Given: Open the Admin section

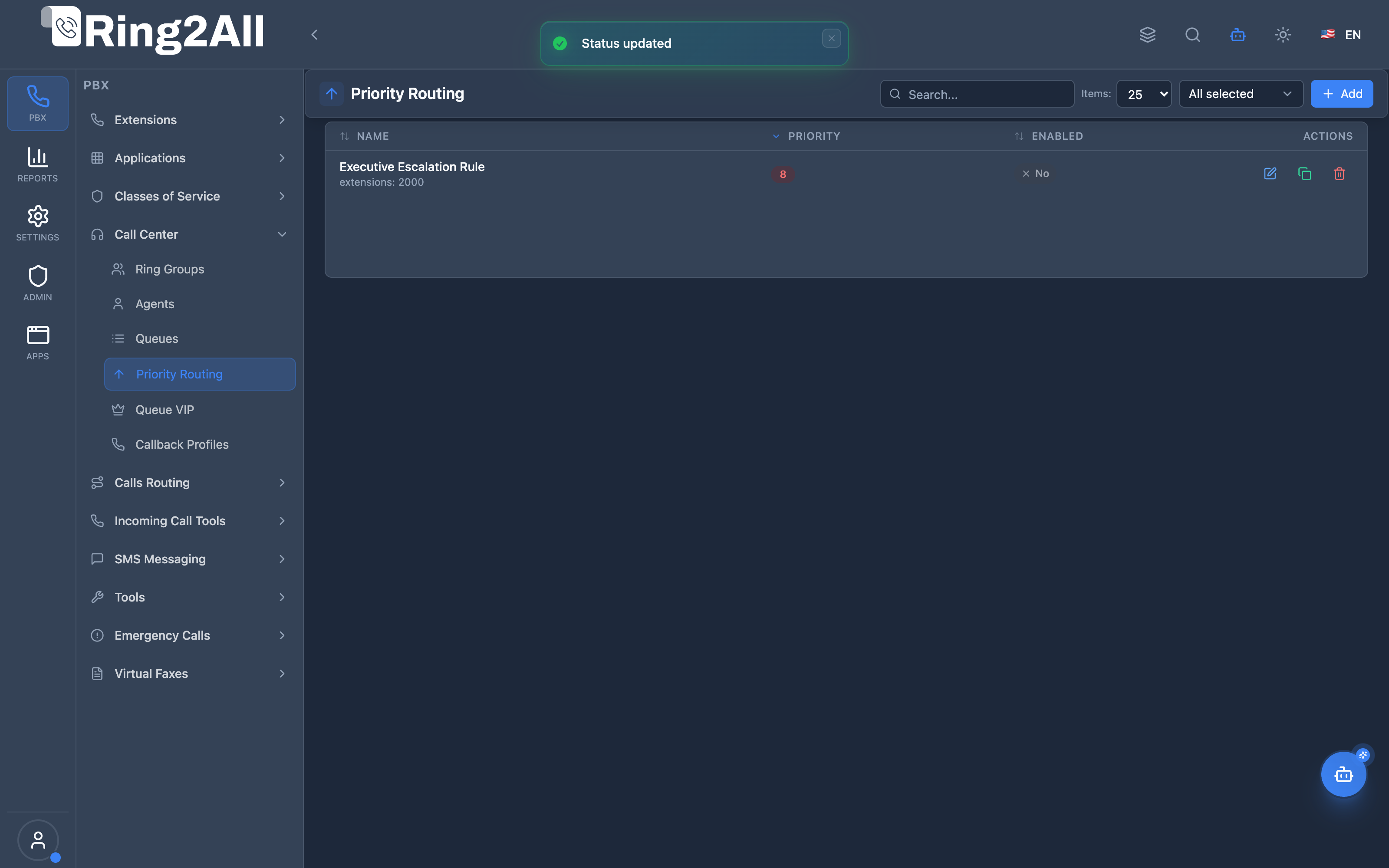Looking at the screenshot, I should click(38, 283).
